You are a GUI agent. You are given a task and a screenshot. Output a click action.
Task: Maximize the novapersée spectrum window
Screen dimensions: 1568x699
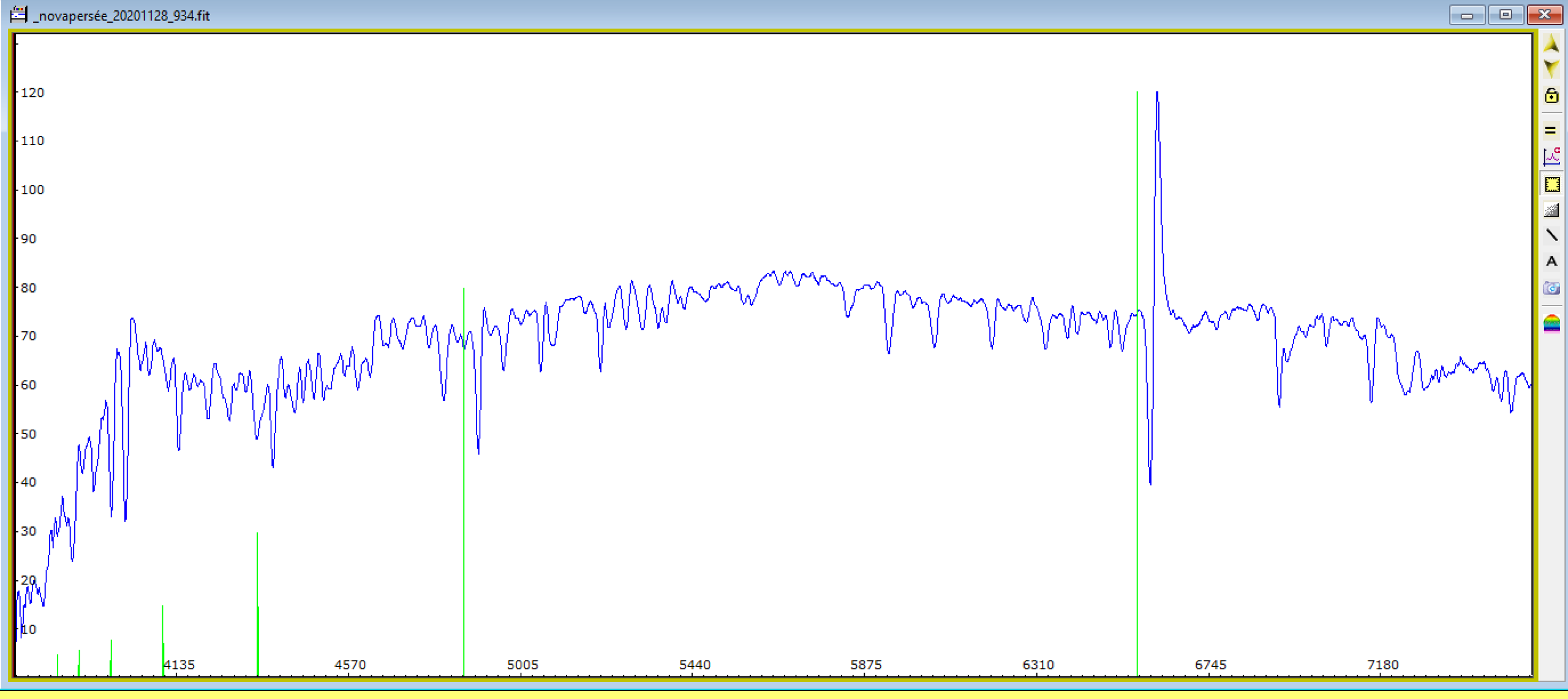point(1506,15)
